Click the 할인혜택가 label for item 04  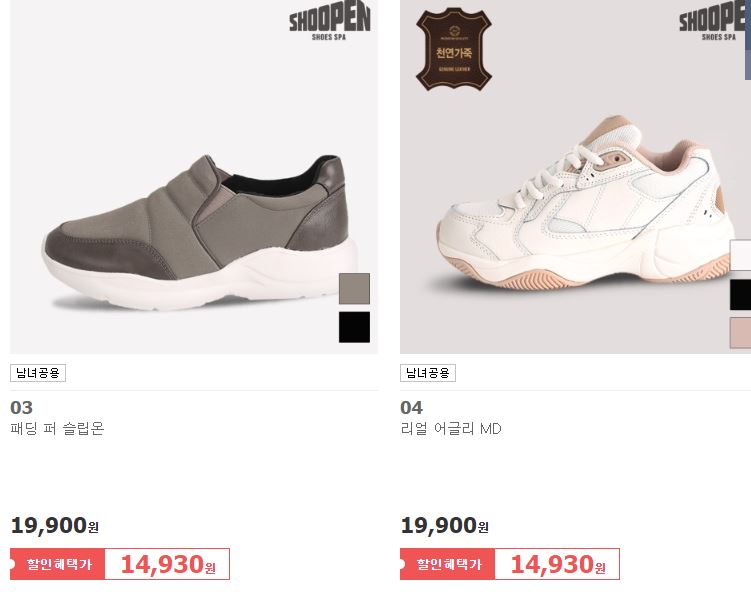coord(447,564)
